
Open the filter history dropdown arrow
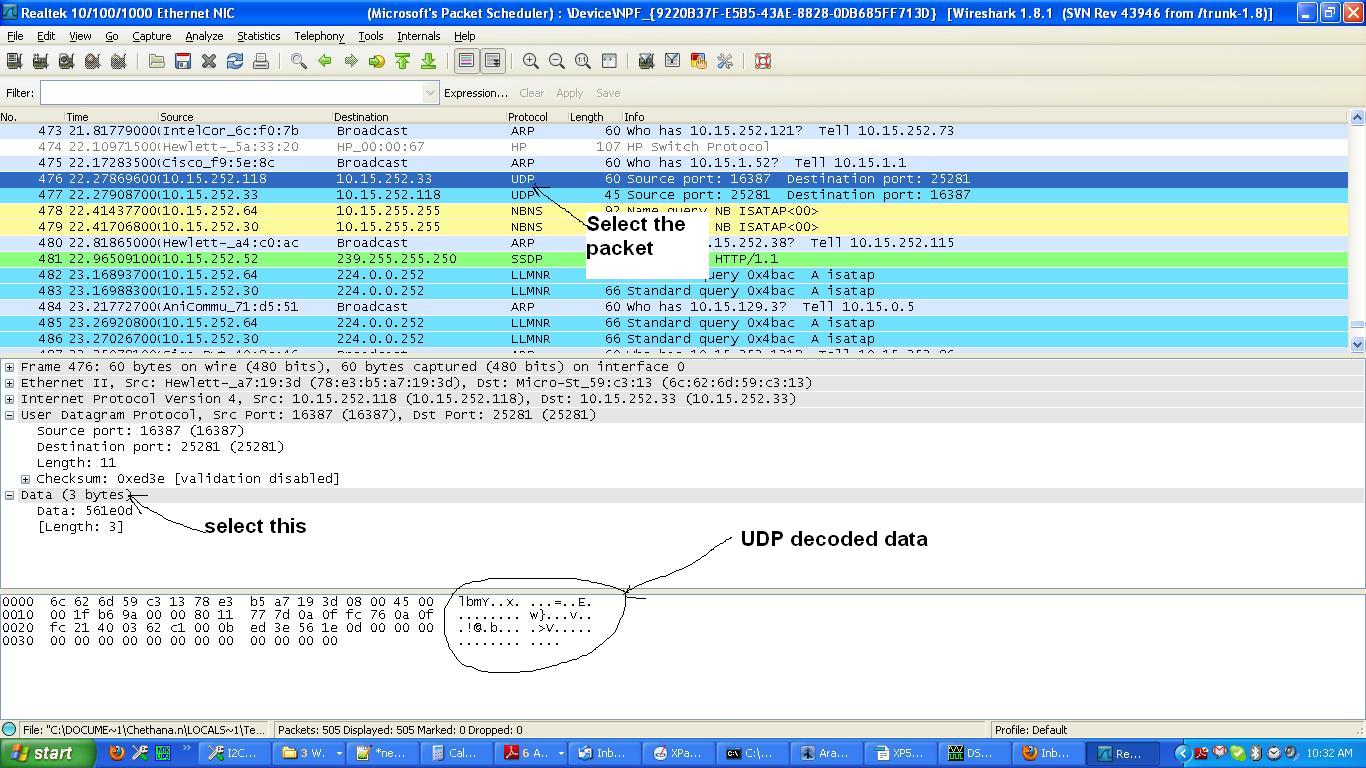coord(431,93)
